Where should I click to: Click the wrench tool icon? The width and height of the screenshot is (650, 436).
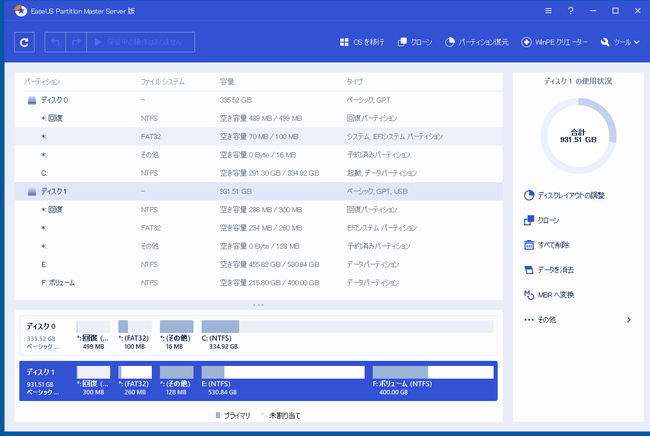pos(605,42)
